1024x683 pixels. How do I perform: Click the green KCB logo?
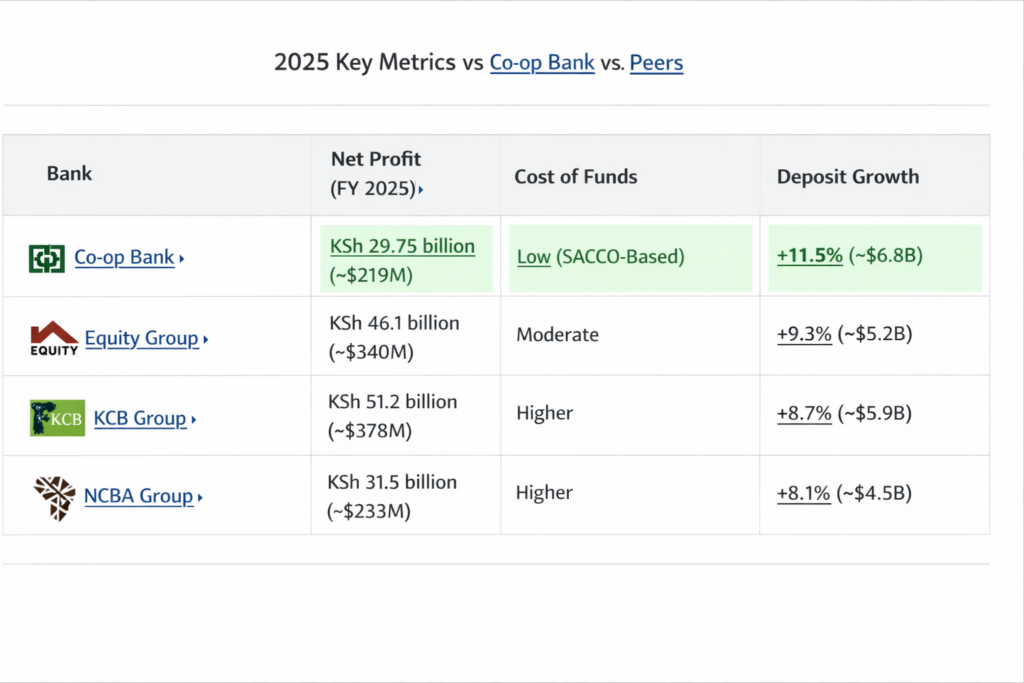[50, 418]
